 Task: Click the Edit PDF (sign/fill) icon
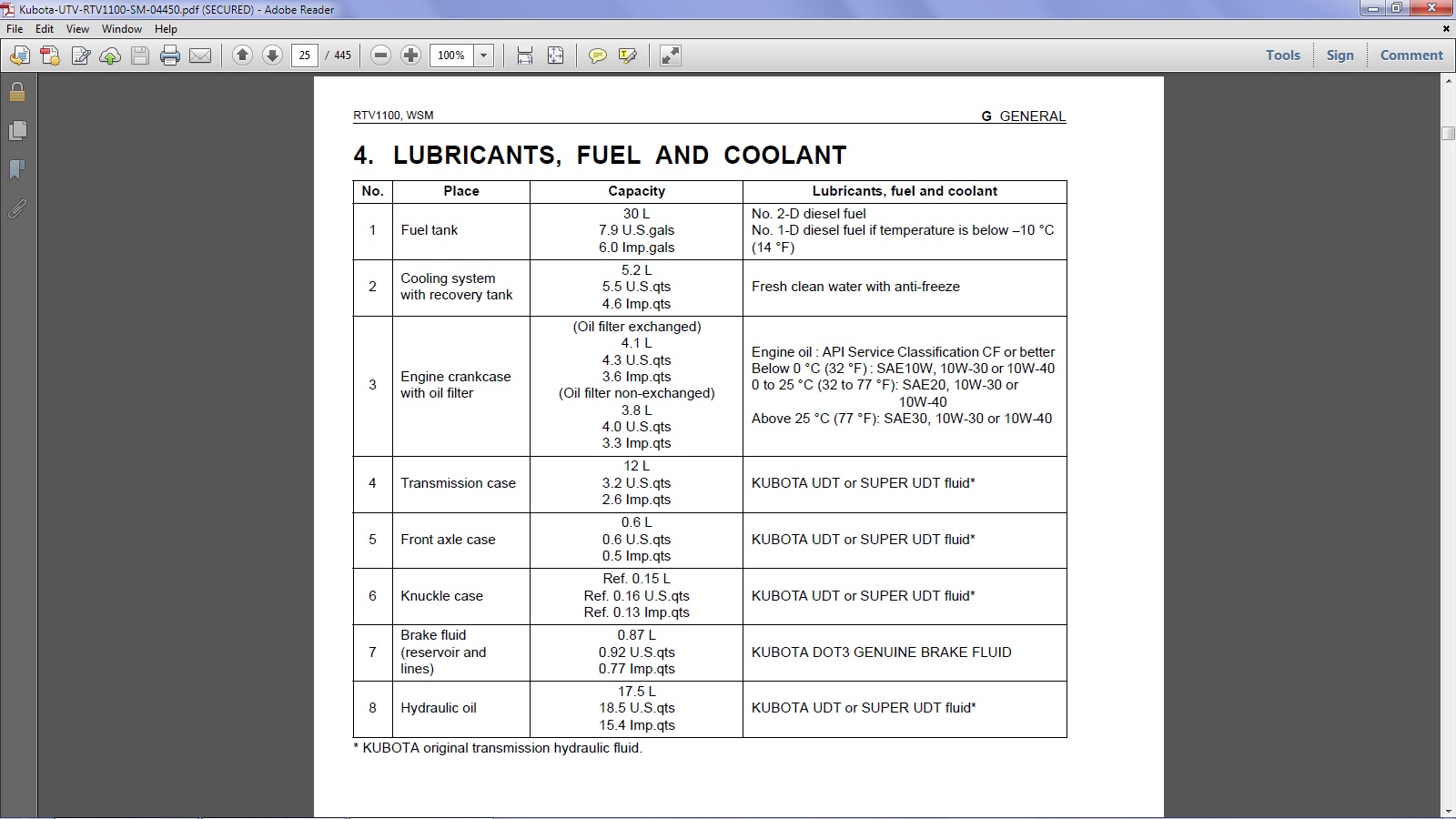tap(80, 56)
